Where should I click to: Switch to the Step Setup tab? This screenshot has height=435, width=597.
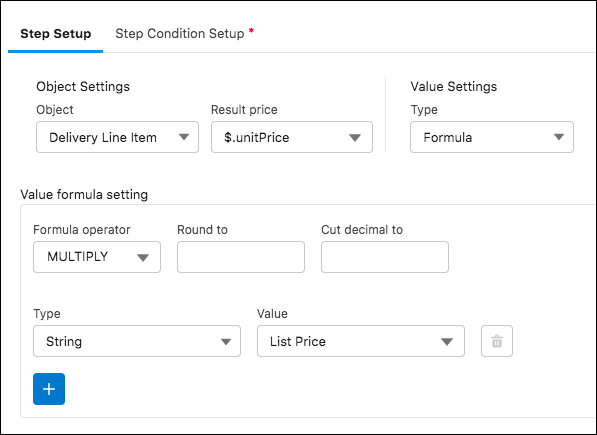click(x=56, y=34)
